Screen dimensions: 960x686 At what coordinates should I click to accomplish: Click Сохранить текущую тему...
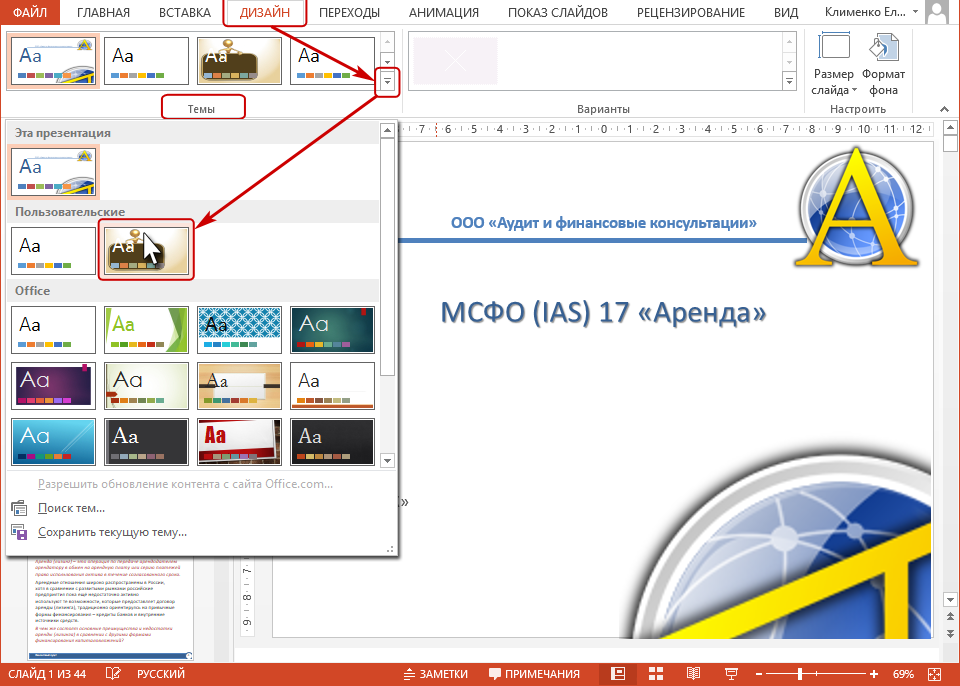pos(112,532)
